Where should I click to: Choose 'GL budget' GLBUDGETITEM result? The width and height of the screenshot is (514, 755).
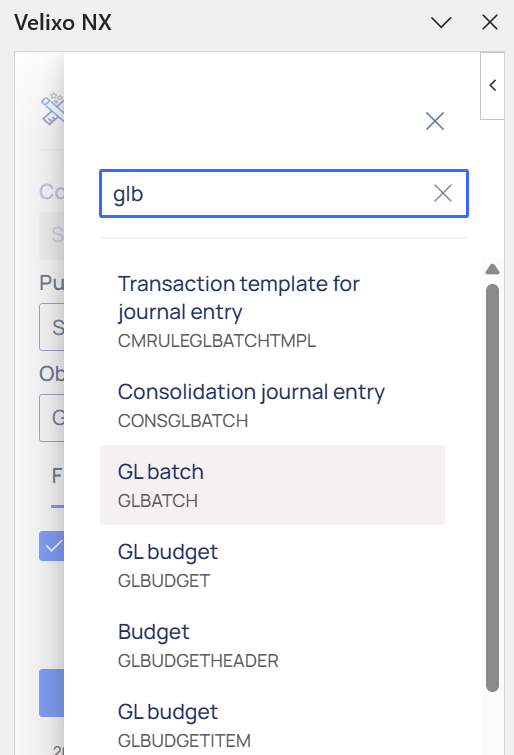tap(272, 725)
